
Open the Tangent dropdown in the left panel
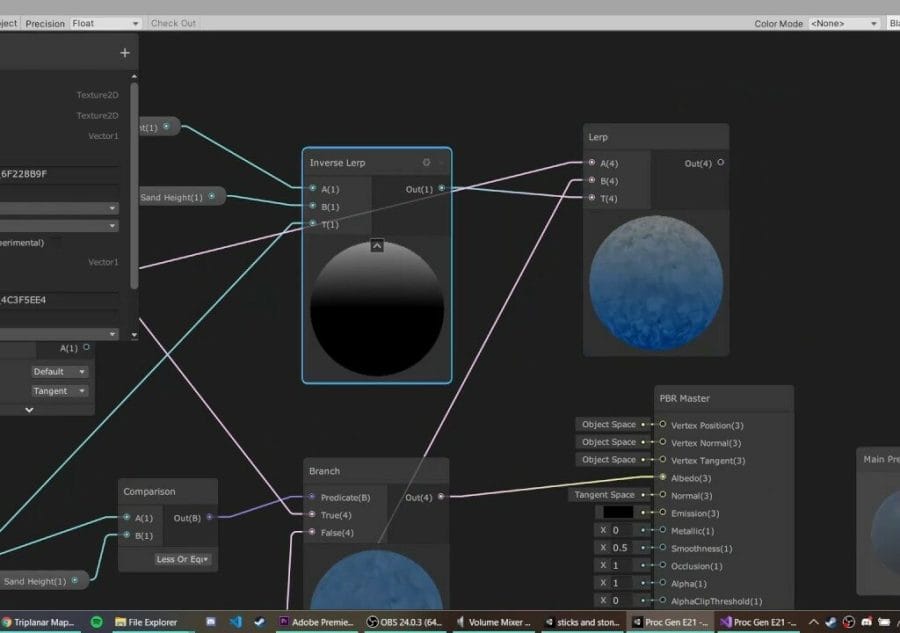(58, 390)
